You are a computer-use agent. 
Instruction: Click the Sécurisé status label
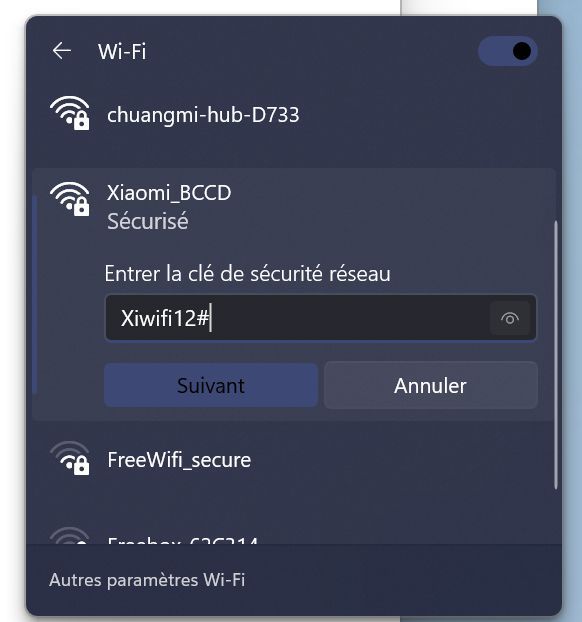coord(148,221)
